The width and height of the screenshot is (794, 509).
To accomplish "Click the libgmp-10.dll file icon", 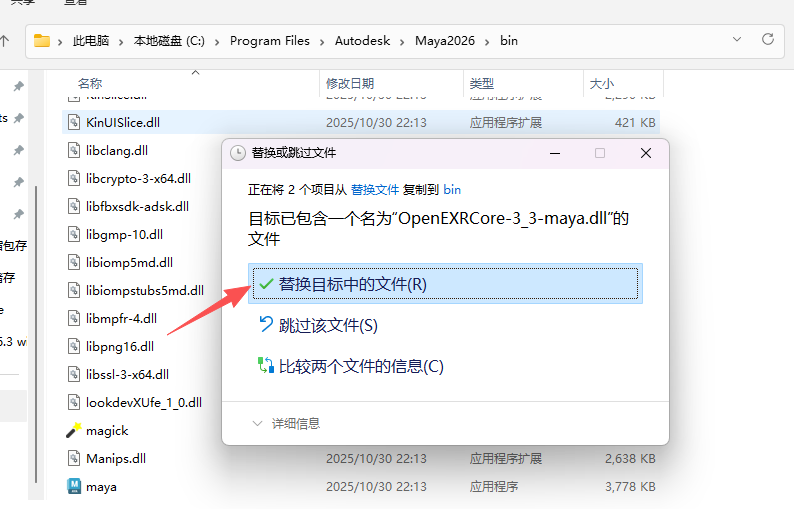I will coord(74,234).
